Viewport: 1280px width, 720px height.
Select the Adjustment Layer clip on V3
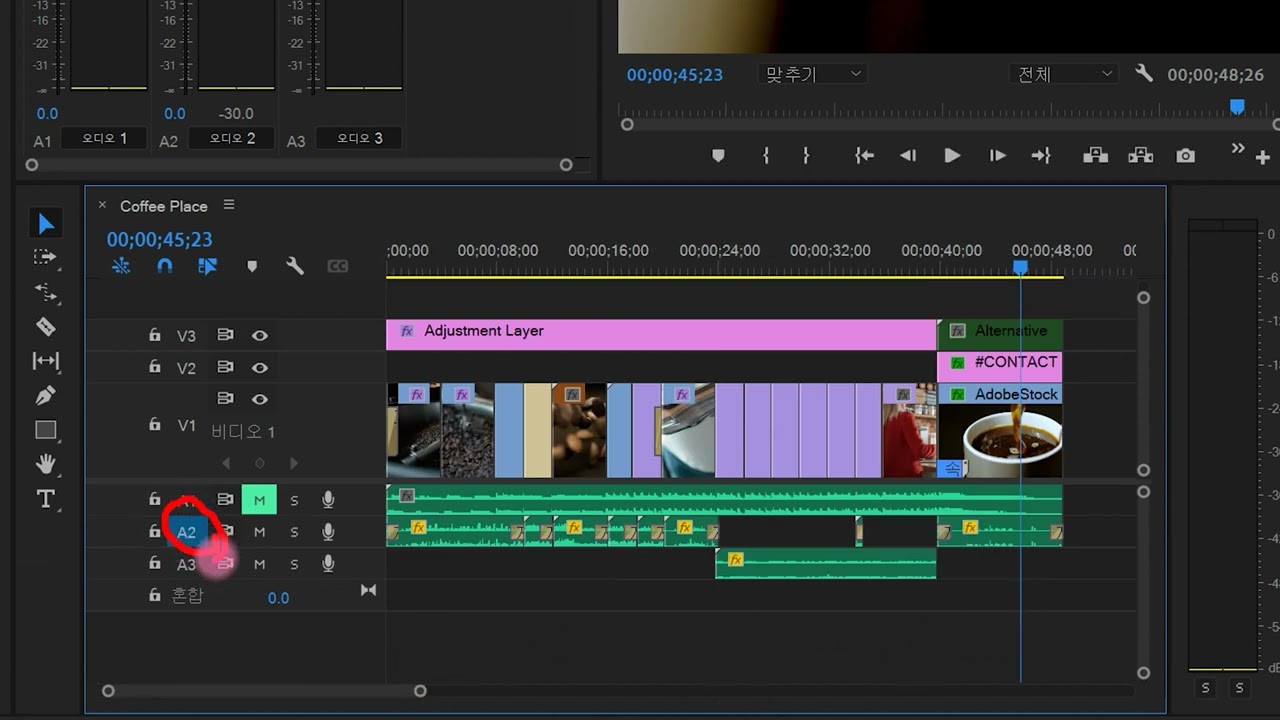pos(660,335)
